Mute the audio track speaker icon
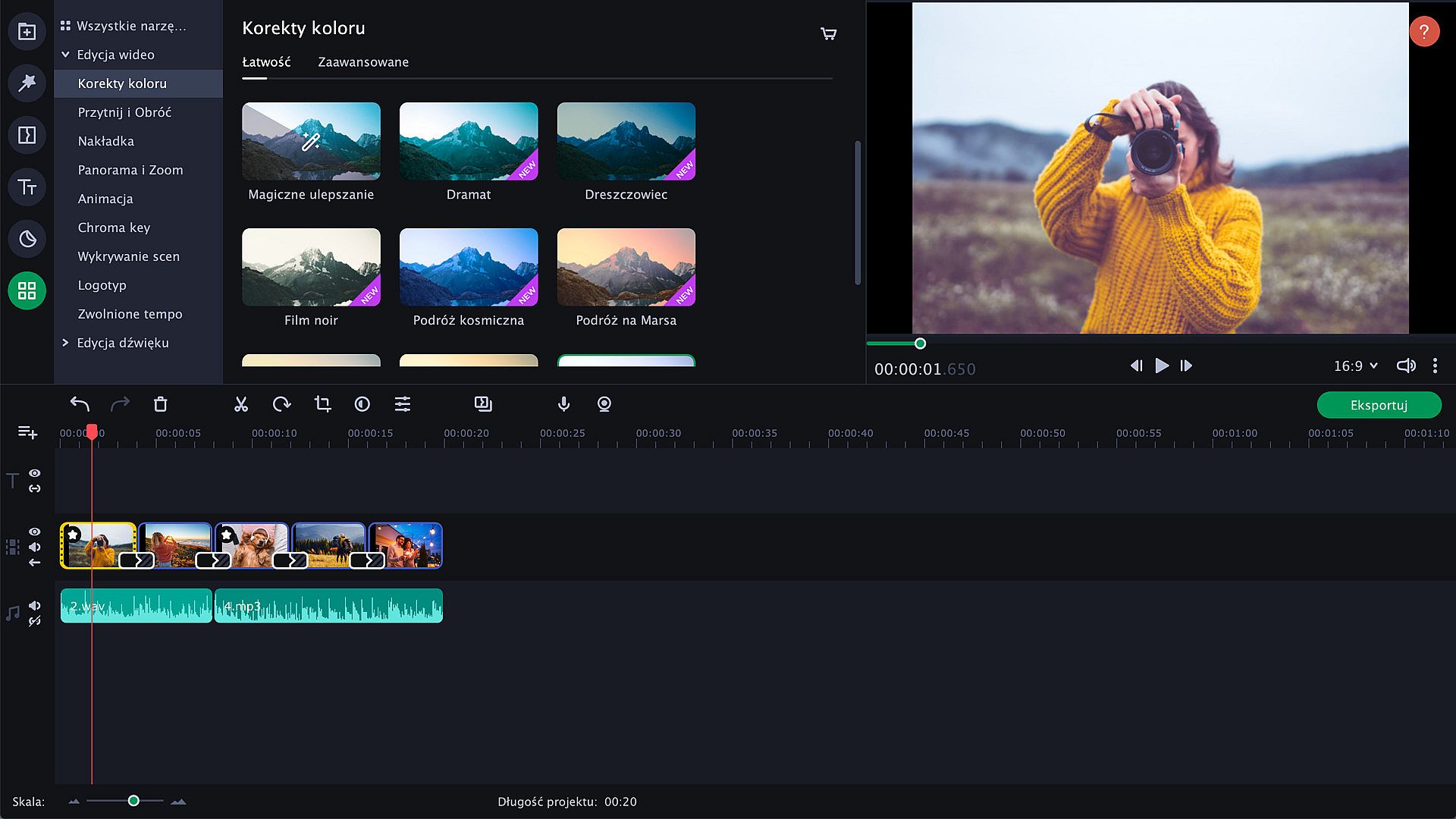The image size is (1456, 819). [35, 605]
